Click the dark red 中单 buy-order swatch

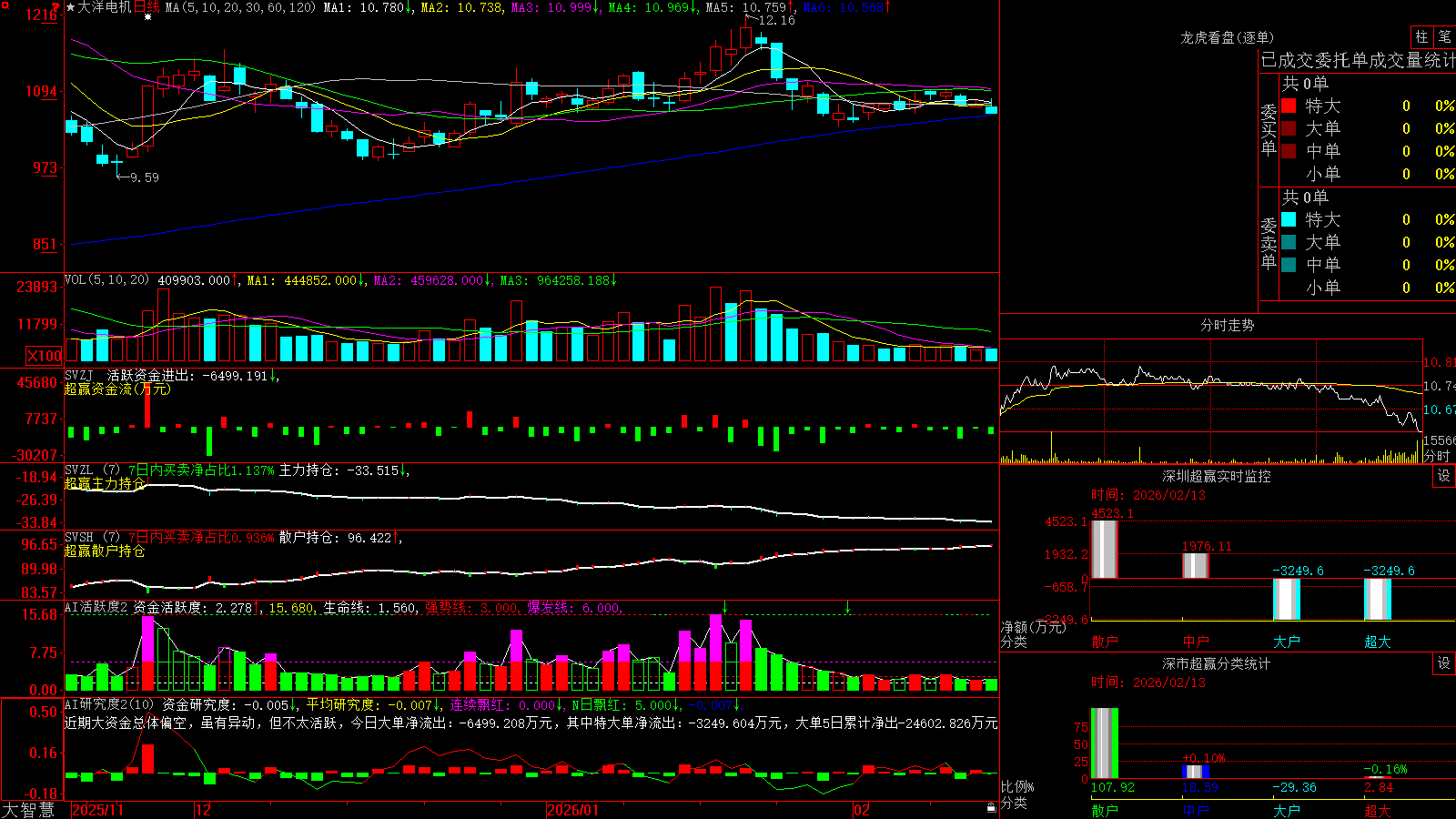tap(1289, 151)
